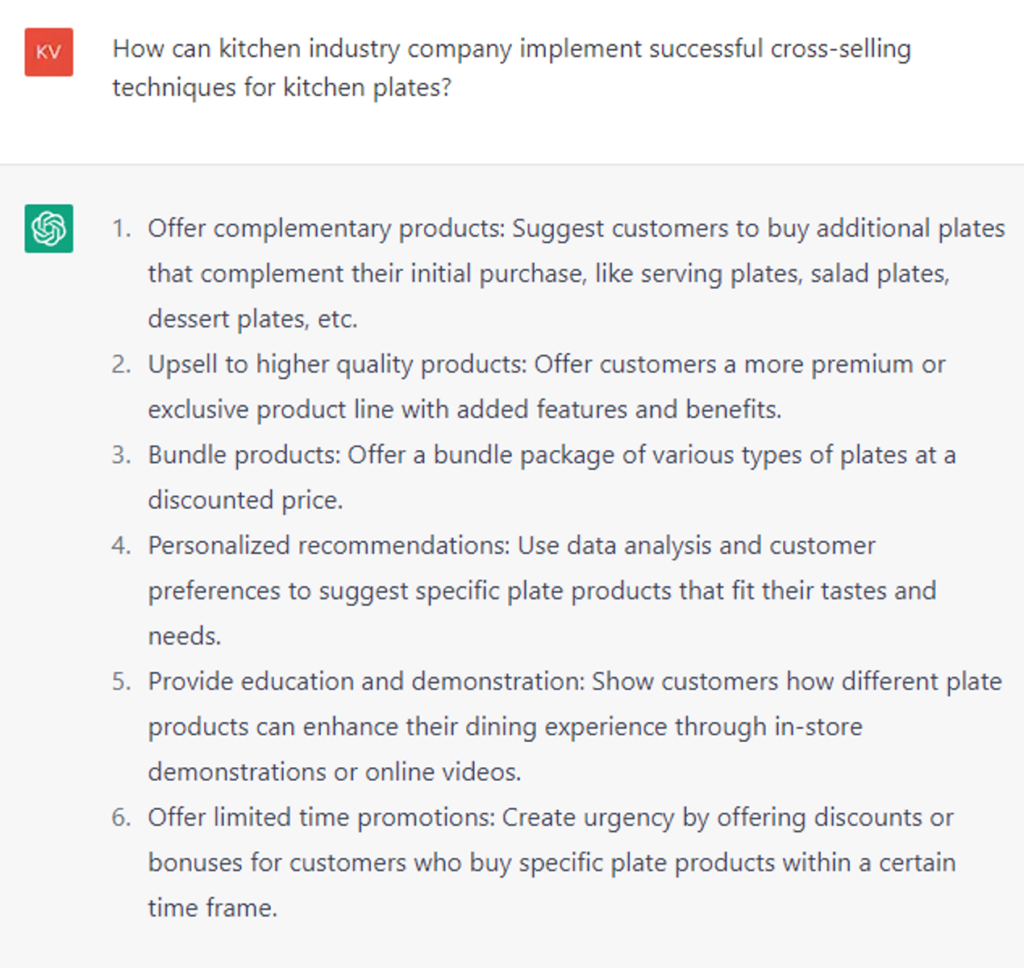1024x968 pixels.
Task: Select the user's cross-selling question text
Action: [510, 68]
